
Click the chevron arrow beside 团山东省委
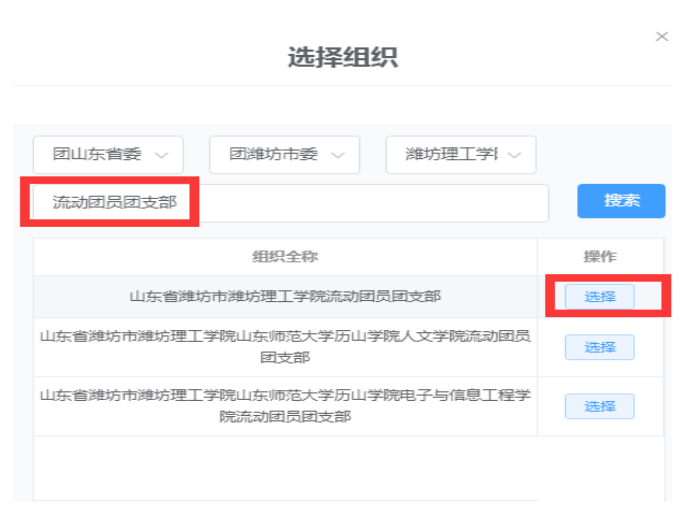coord(163,155)
